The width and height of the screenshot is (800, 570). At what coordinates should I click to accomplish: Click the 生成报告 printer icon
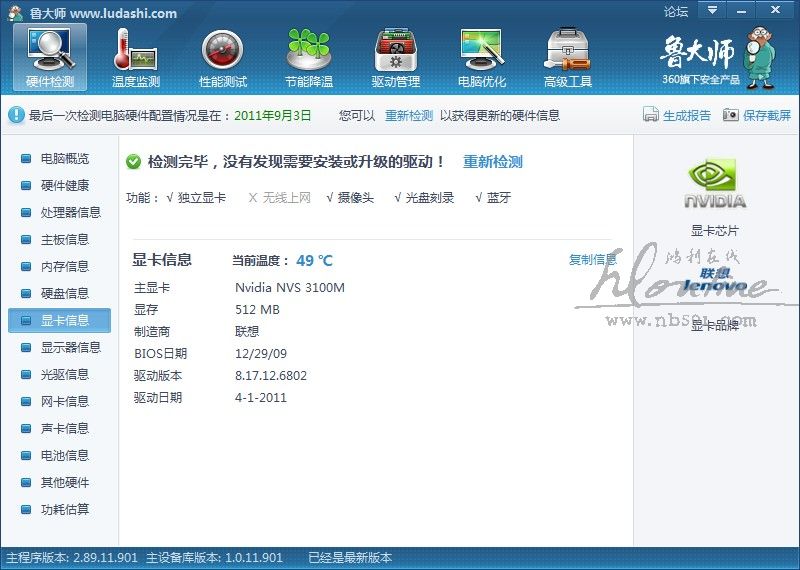(651, 115)
